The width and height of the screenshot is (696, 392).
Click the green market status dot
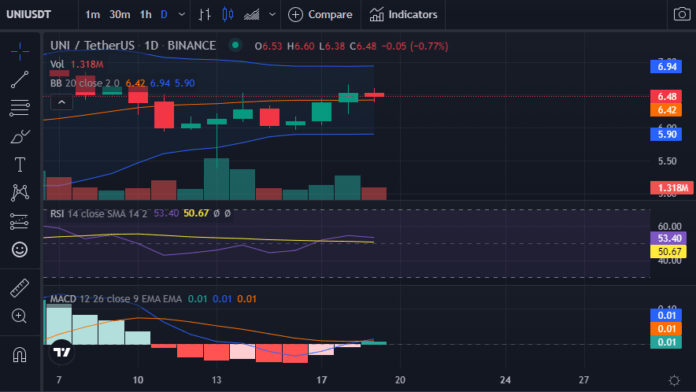(235, 45)
